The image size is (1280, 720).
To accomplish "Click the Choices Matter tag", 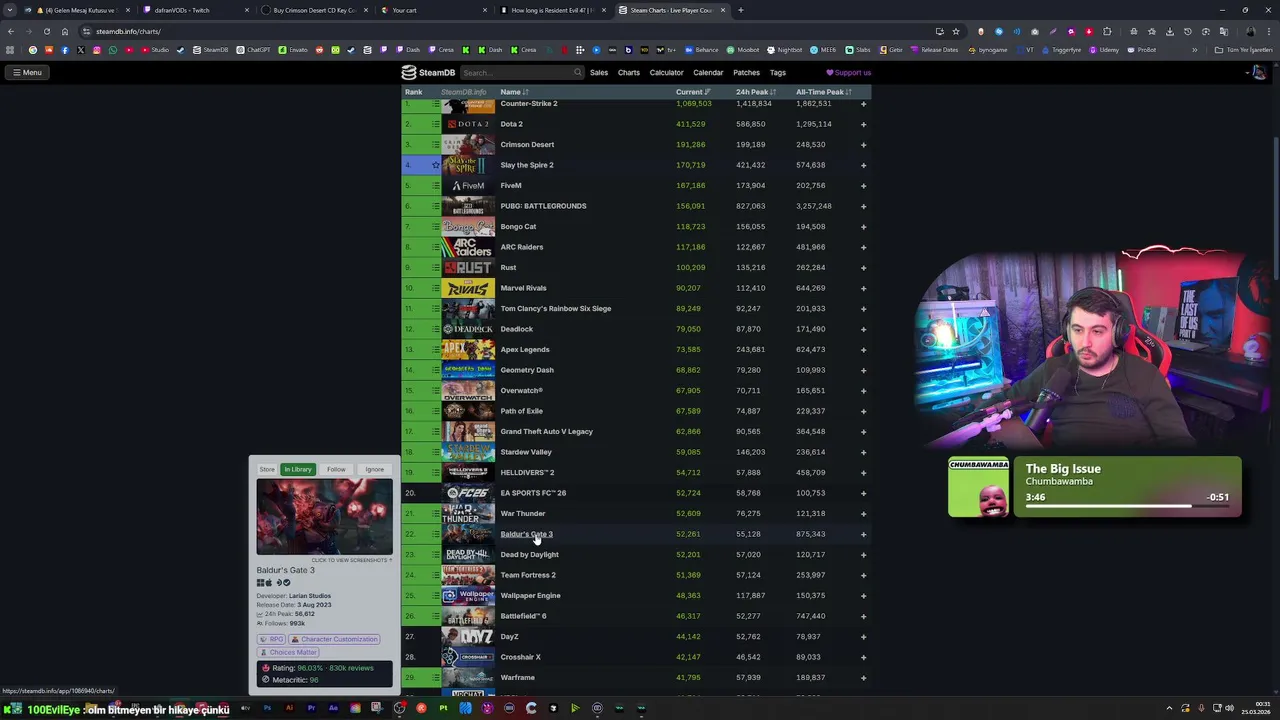I will [288, 652].
